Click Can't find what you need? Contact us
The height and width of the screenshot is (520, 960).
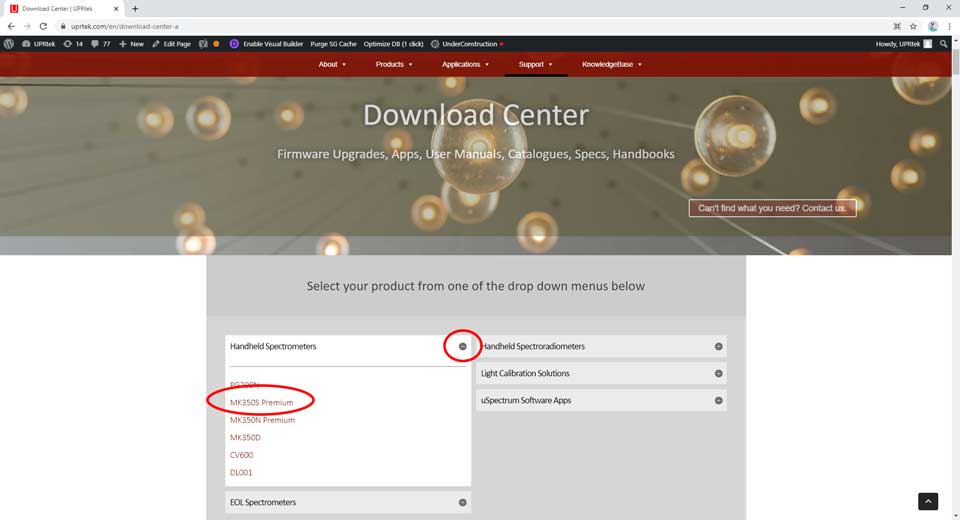772,208
